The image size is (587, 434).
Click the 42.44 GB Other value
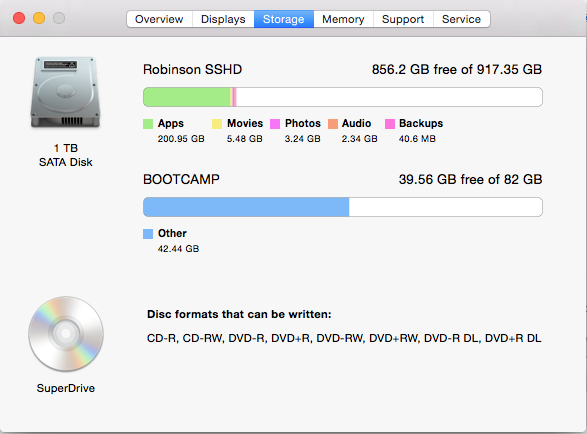(178, 249)
